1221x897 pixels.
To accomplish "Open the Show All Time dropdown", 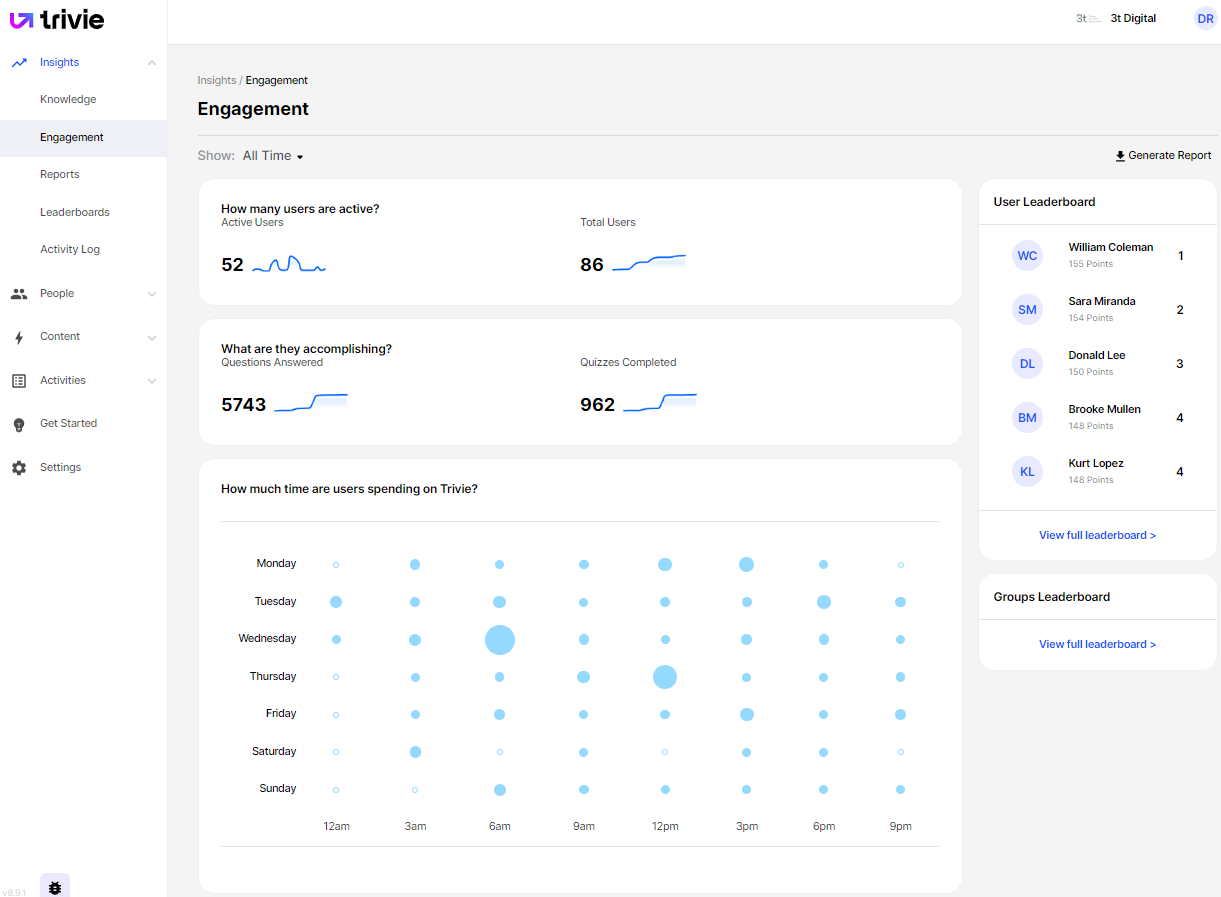I will point(272,156).
